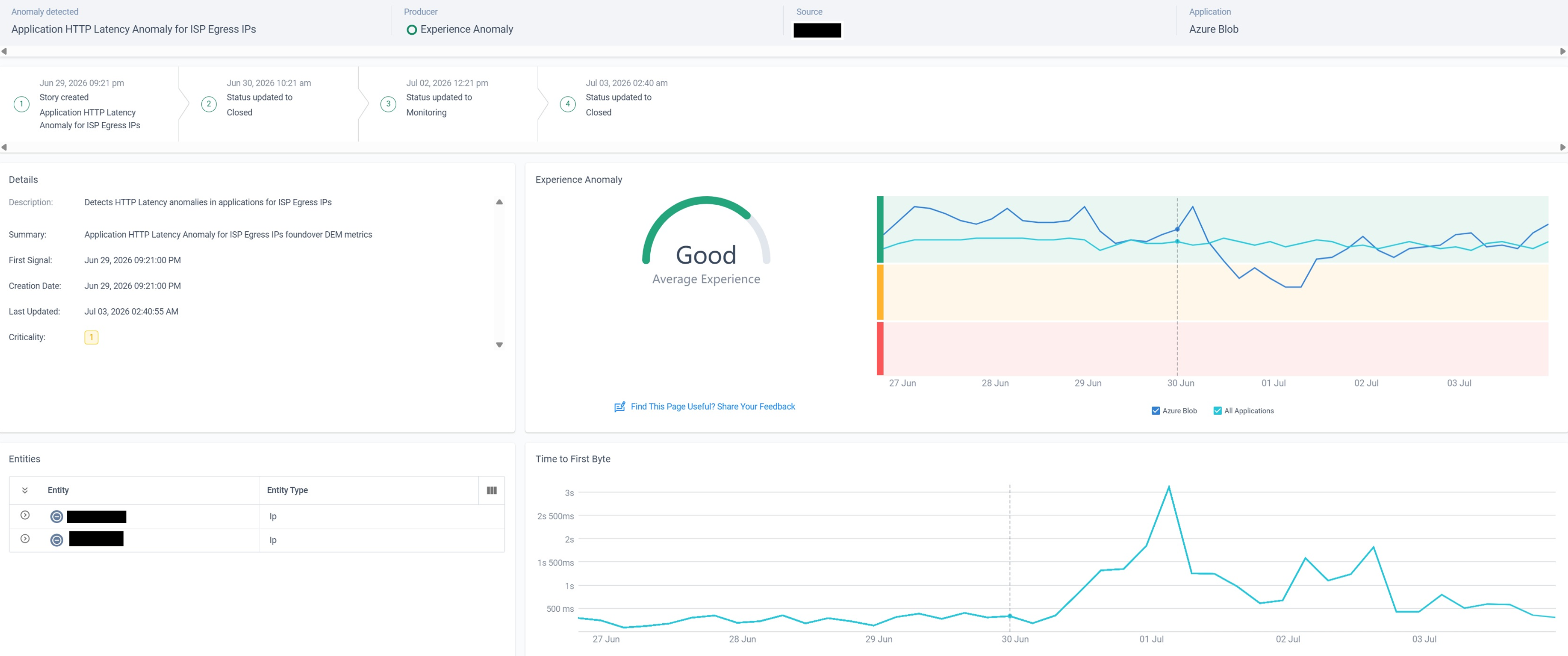Uncheck the All Applications legend checkbox
Image resolution: width=1568 pixels, height=656 pixels.
(1217, 411)
